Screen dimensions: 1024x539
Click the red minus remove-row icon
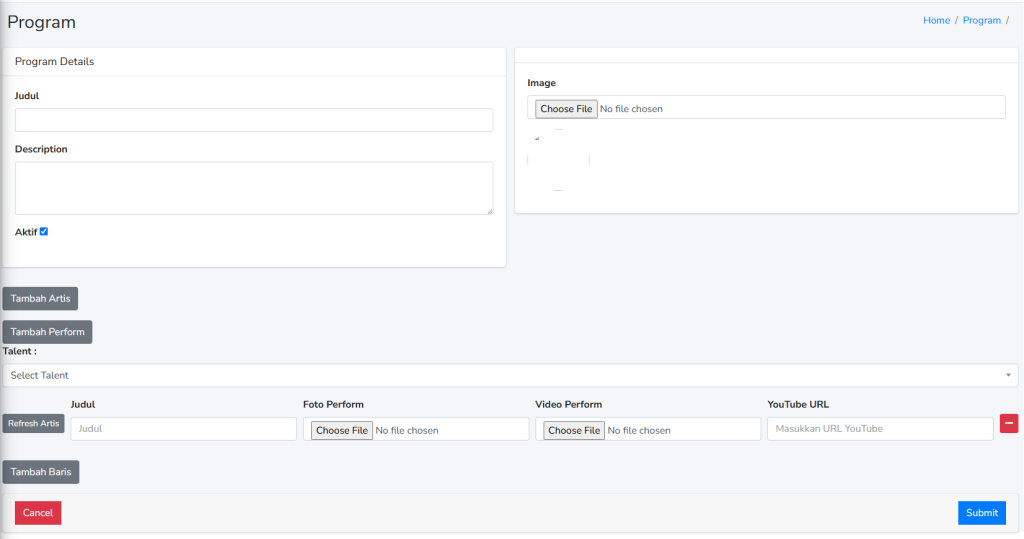click(x=1009, y=424)
